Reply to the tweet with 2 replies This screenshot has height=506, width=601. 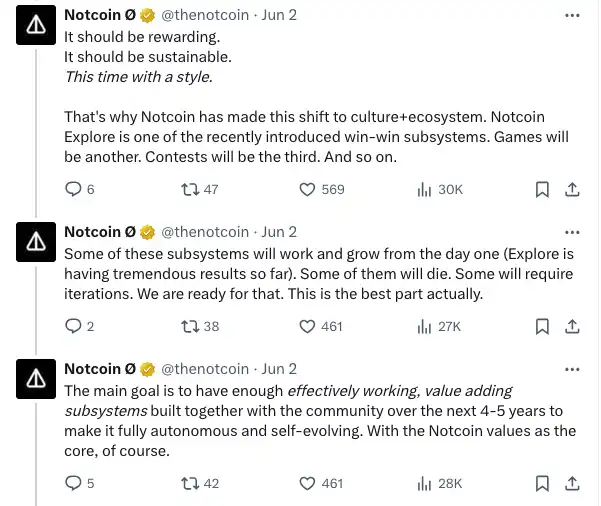pos(72,326)
